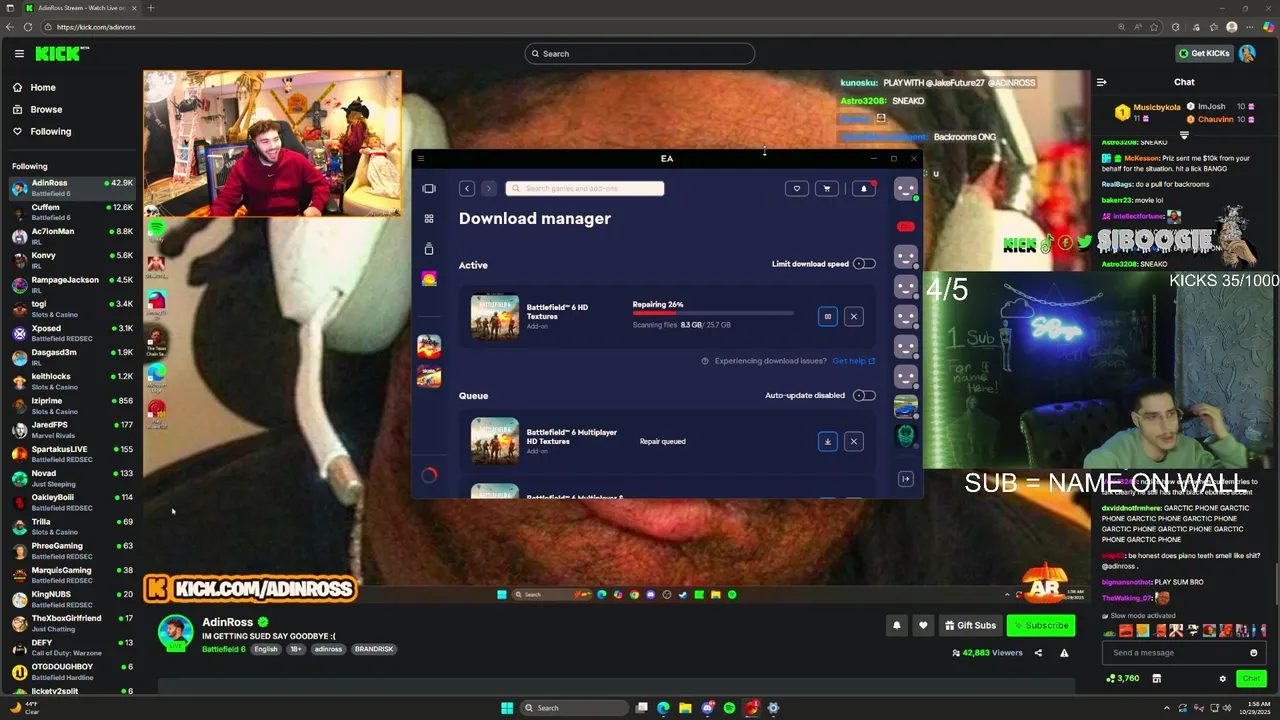Click the Repairing 26% progress bar

[x=712, y=315]
